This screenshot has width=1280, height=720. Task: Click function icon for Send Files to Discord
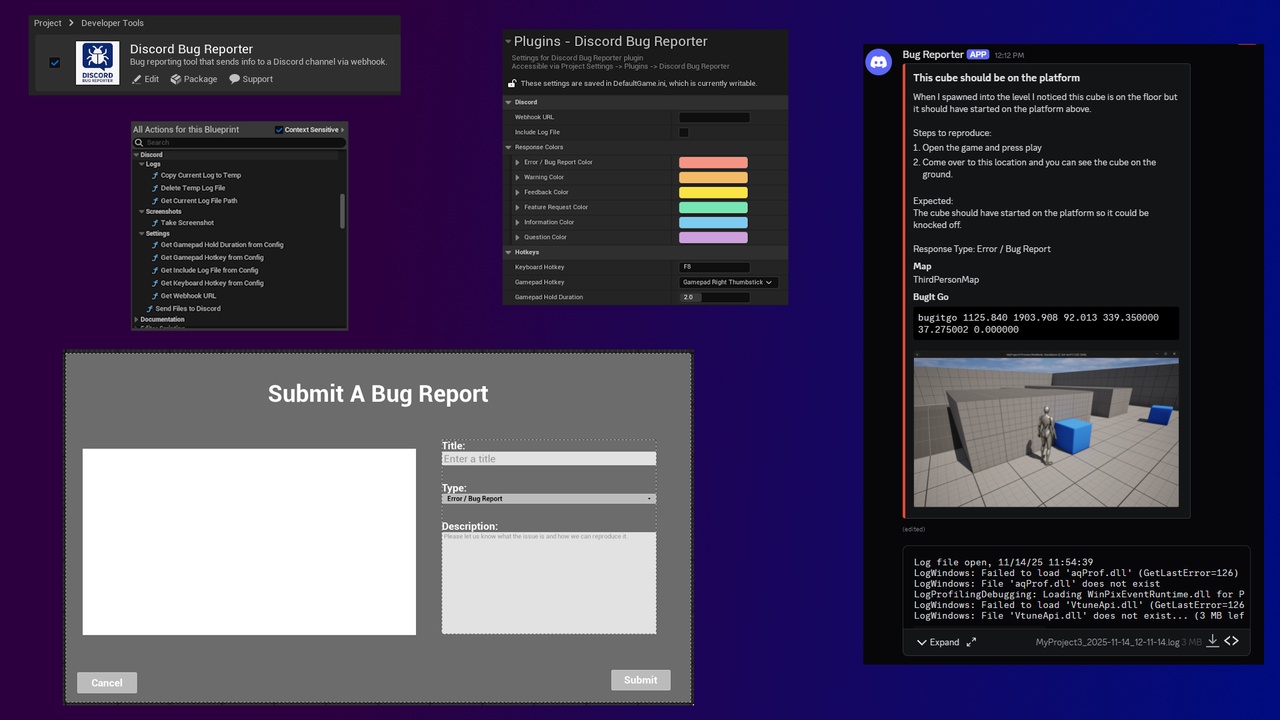[x=150, y=309]
